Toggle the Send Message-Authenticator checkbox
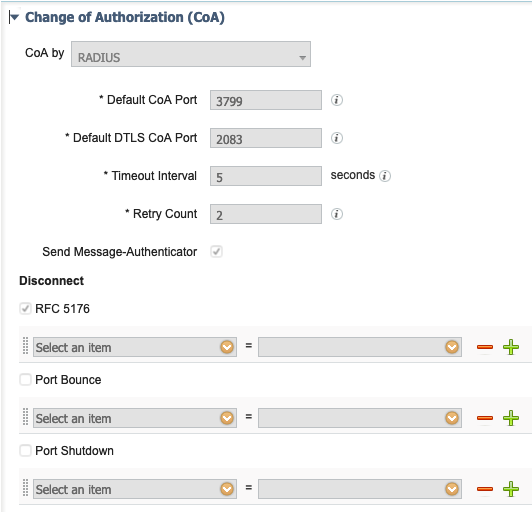The height and width of the screenshot is (512, 532). coord(216,252)
